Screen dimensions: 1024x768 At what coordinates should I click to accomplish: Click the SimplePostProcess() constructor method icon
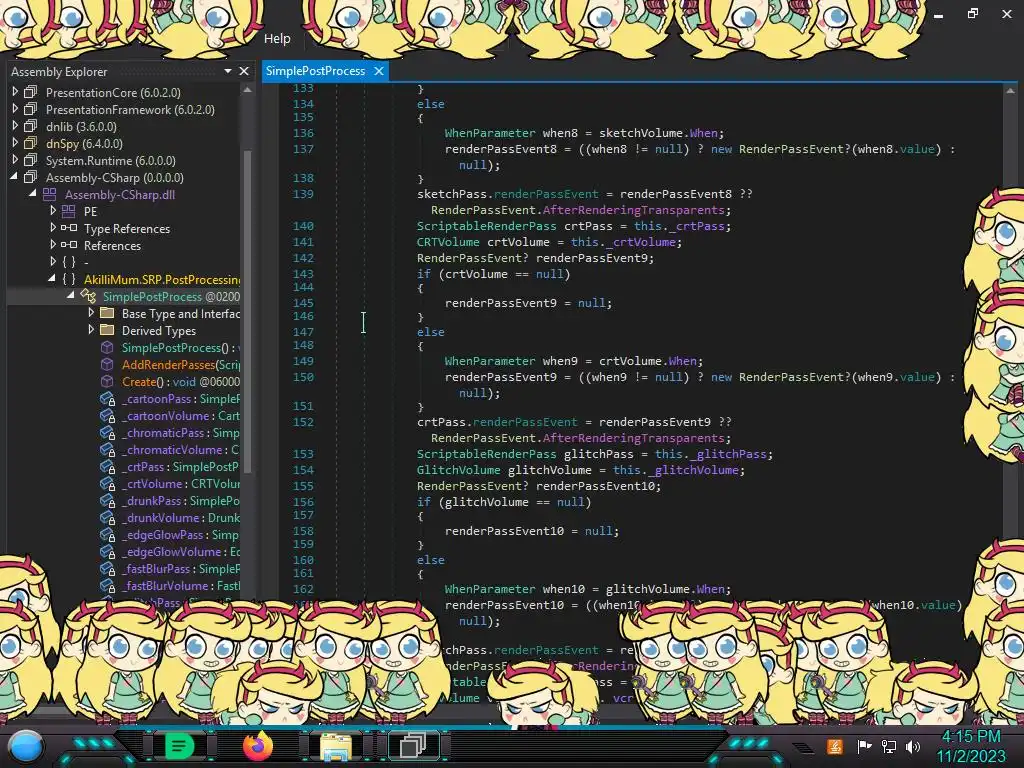tap(107, 347)
